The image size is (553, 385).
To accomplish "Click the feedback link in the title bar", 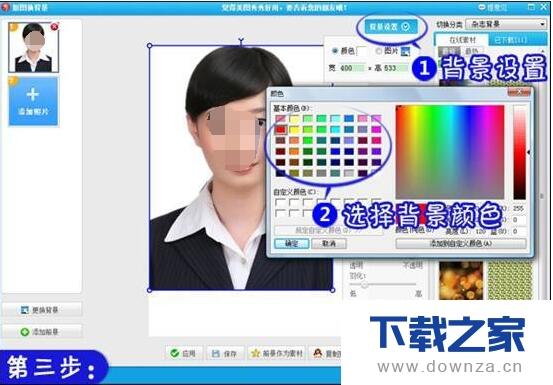I will point(492,7).
